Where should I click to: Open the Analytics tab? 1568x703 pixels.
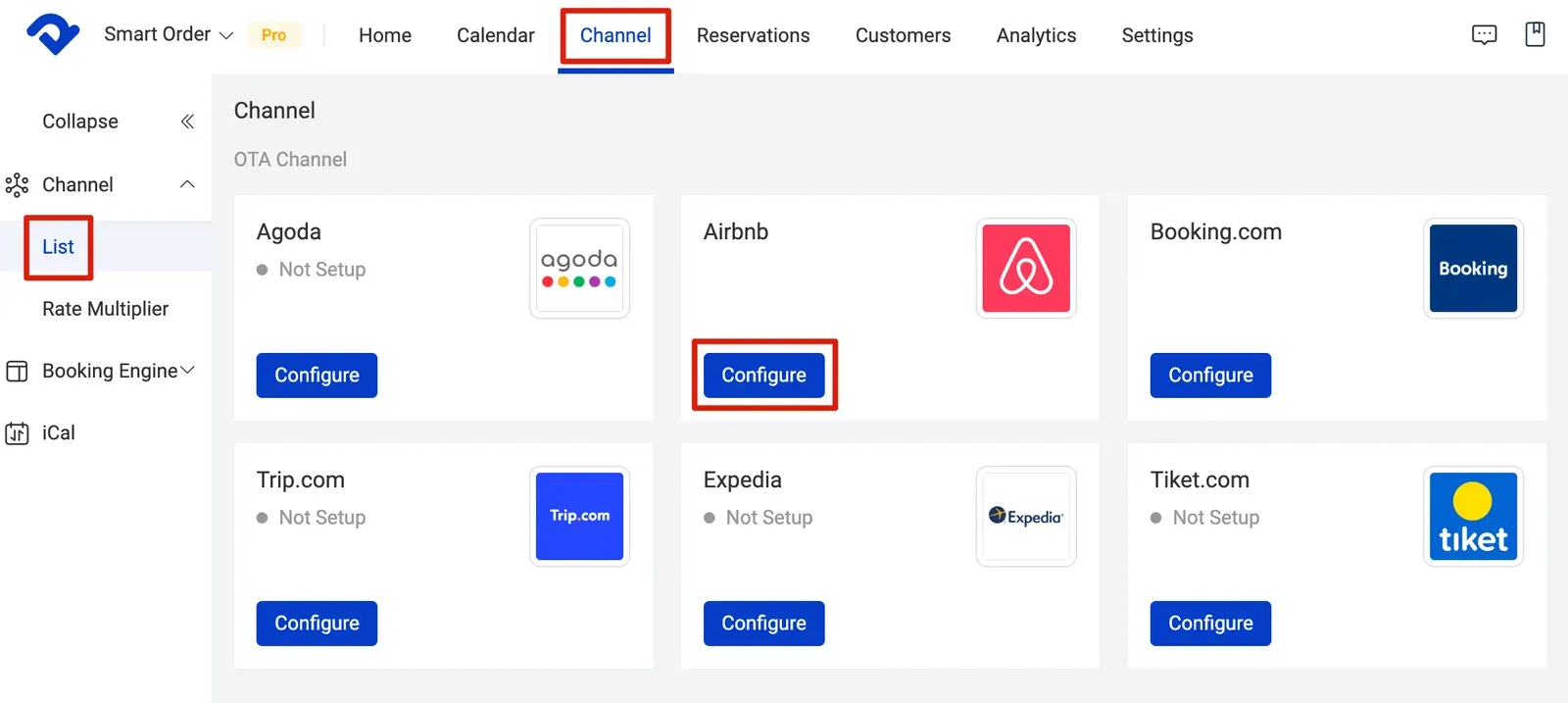[1035, 35]
